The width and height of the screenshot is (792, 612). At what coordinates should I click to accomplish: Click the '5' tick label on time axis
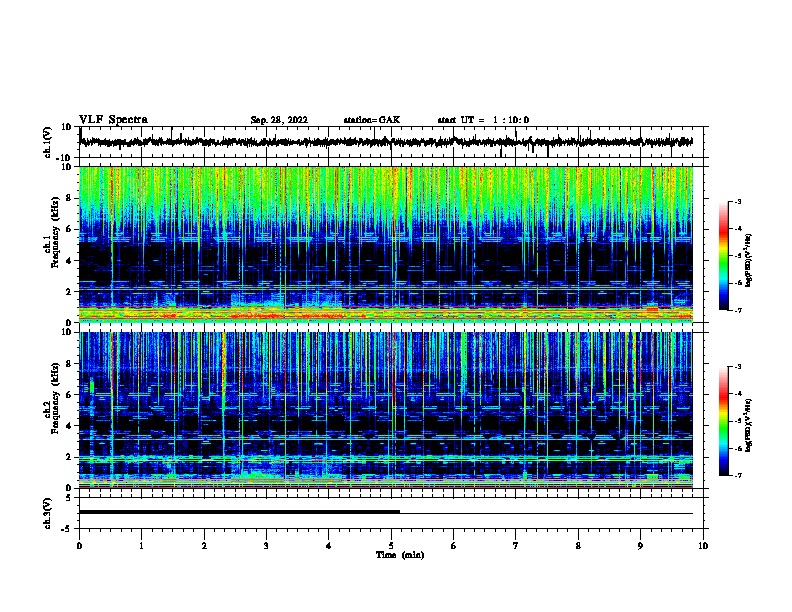point(391,546)
